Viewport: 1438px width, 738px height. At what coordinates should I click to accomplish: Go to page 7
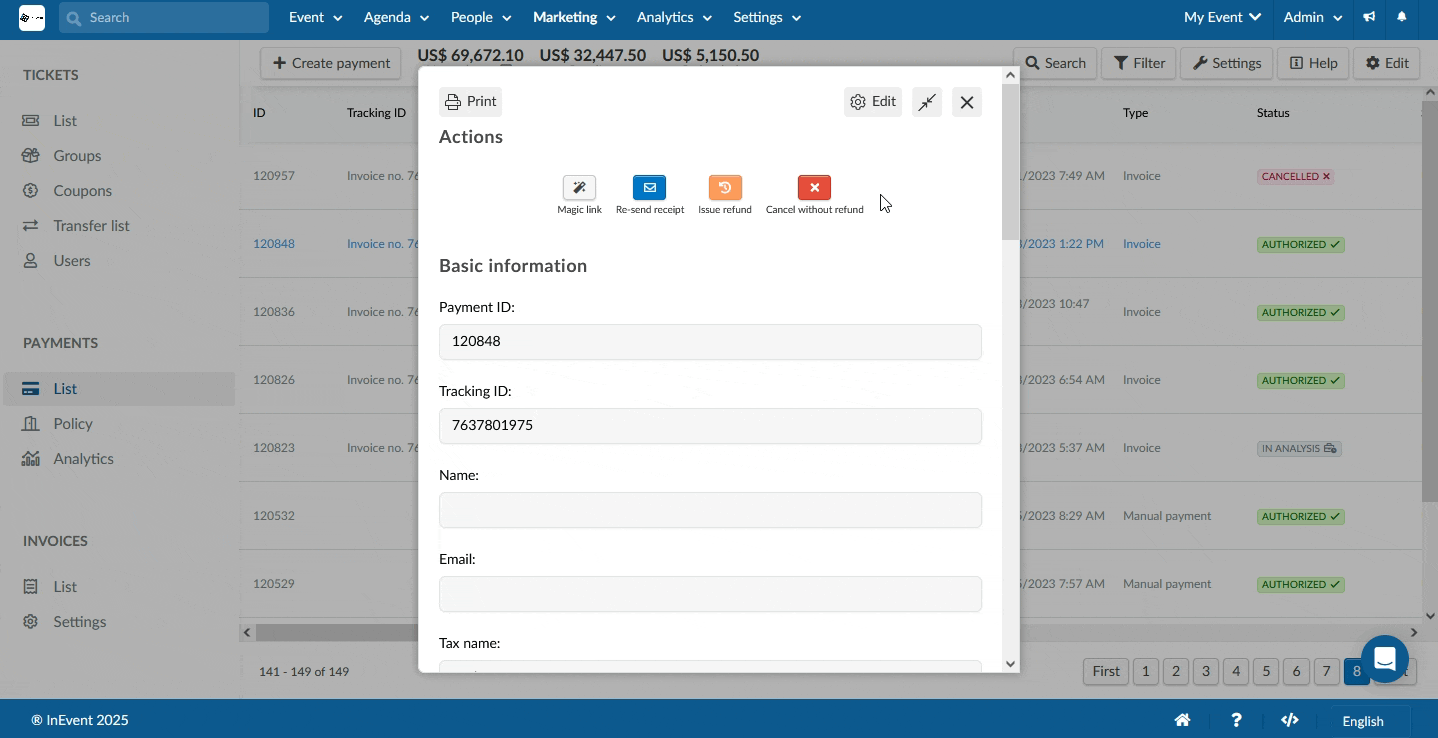[x=1326, y=671]
